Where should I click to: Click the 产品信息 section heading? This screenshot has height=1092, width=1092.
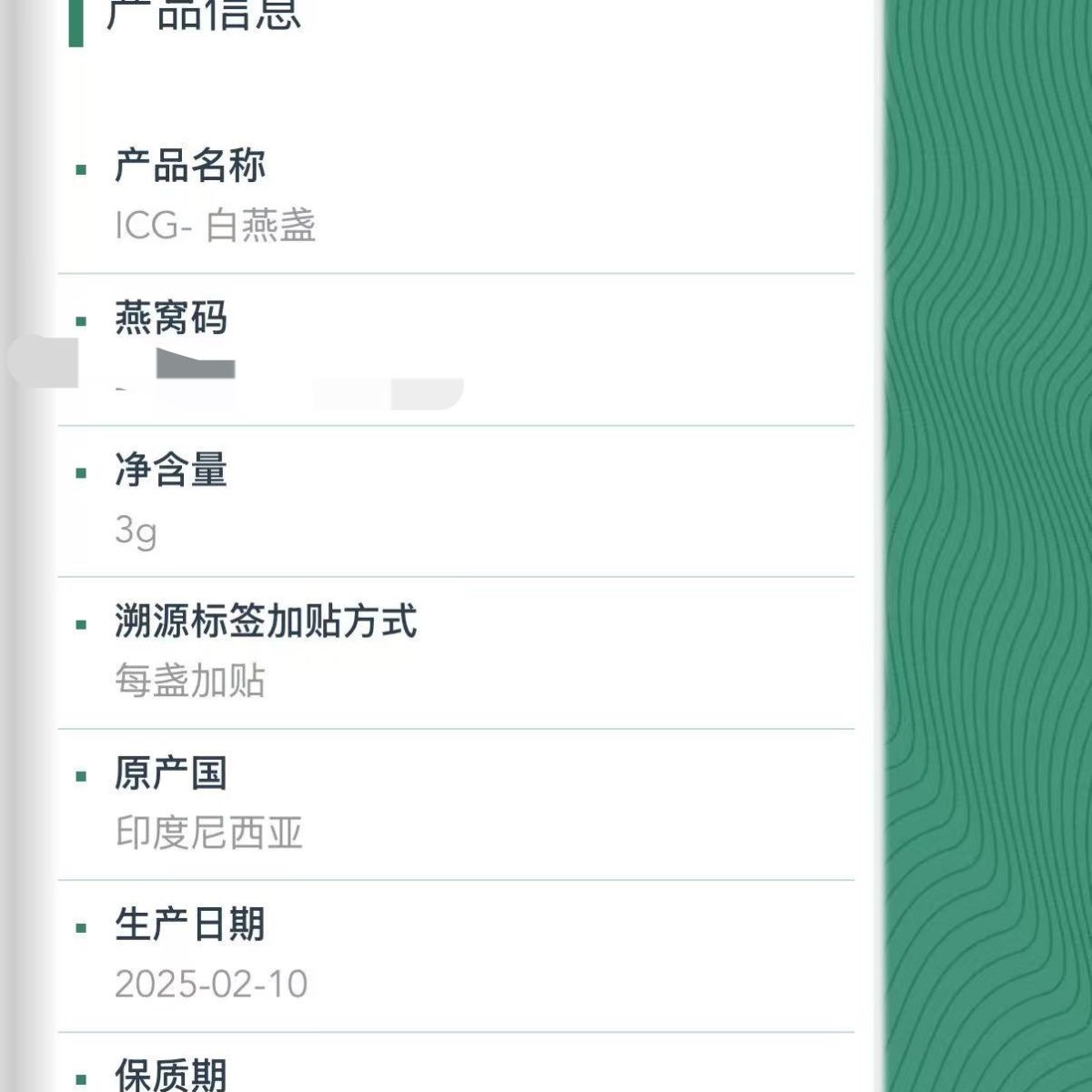pyautogui.click(x=203, y=15)
